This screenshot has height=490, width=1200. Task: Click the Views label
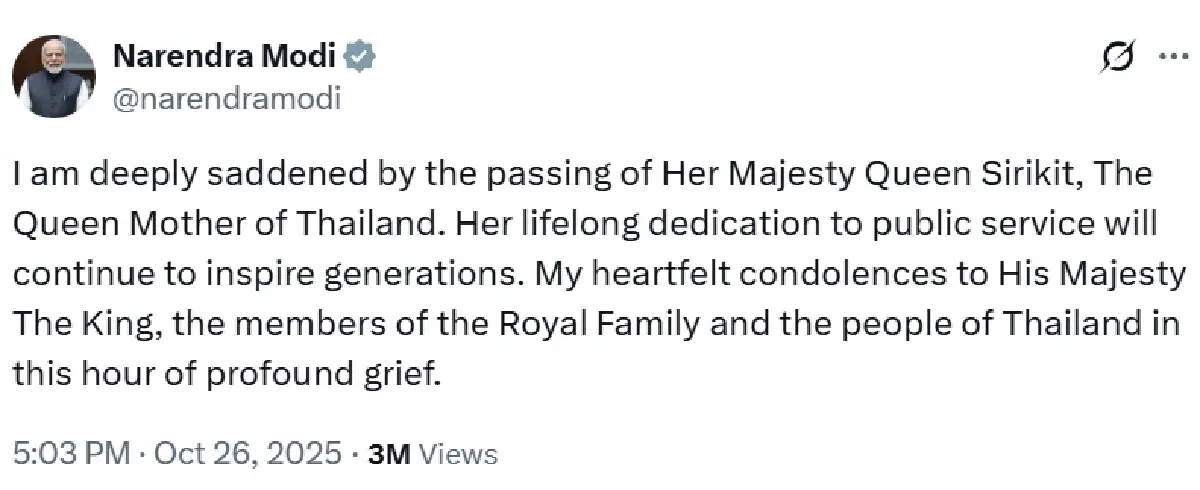[458, 454]
